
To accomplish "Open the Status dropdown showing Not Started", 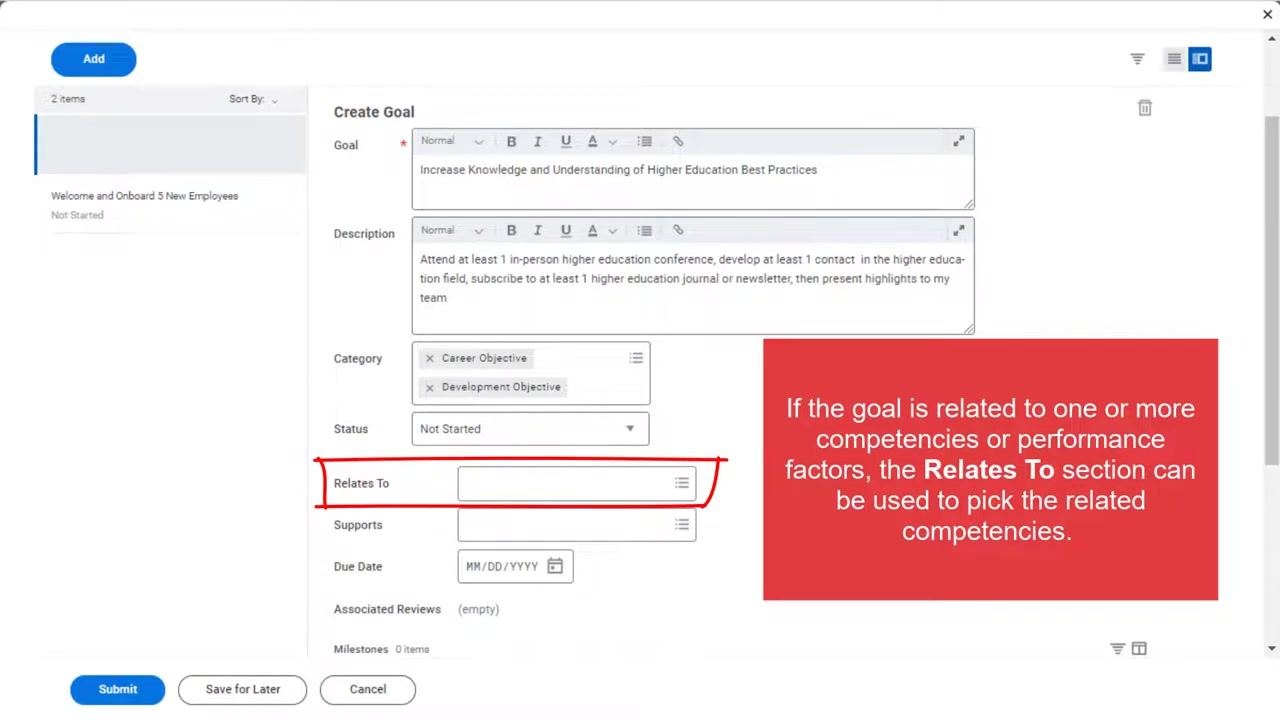I will (x=530, y=429).
